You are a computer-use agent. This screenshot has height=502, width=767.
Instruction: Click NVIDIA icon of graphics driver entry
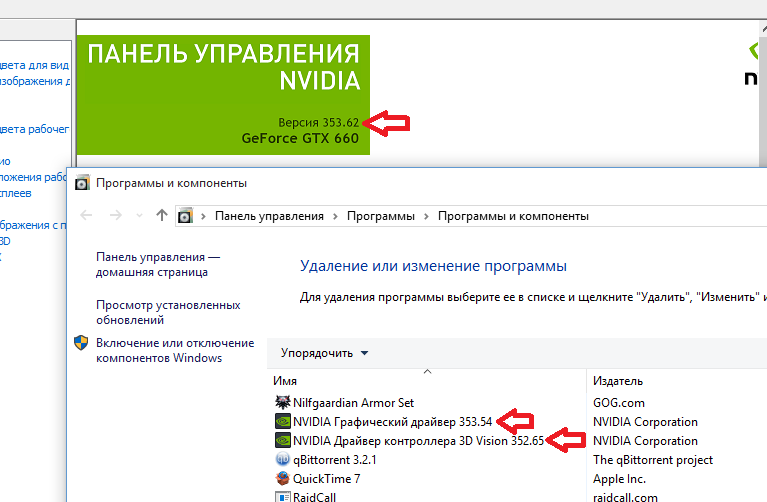click(x=283, y=421)
